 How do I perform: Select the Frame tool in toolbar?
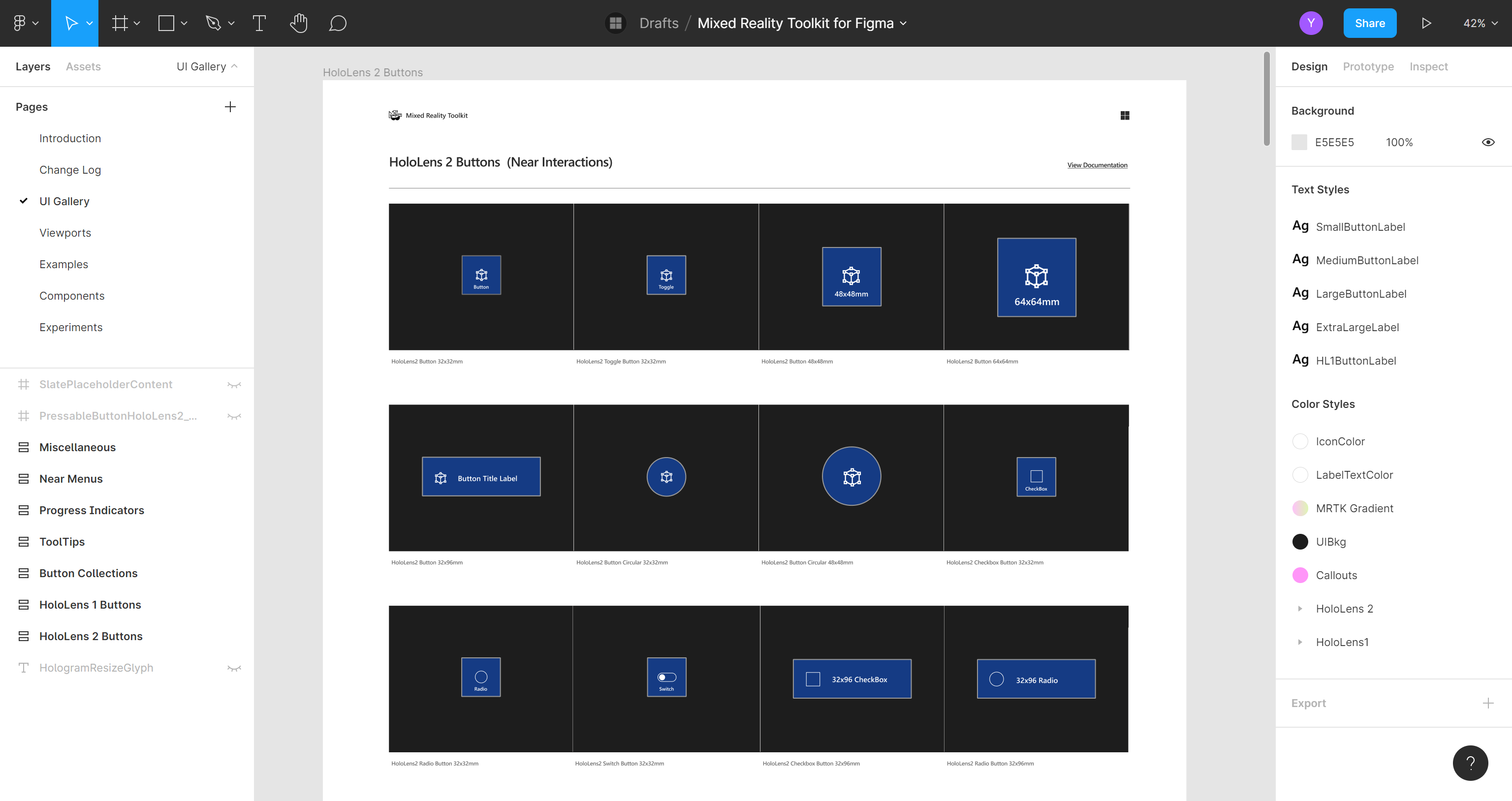pos(119,23)
